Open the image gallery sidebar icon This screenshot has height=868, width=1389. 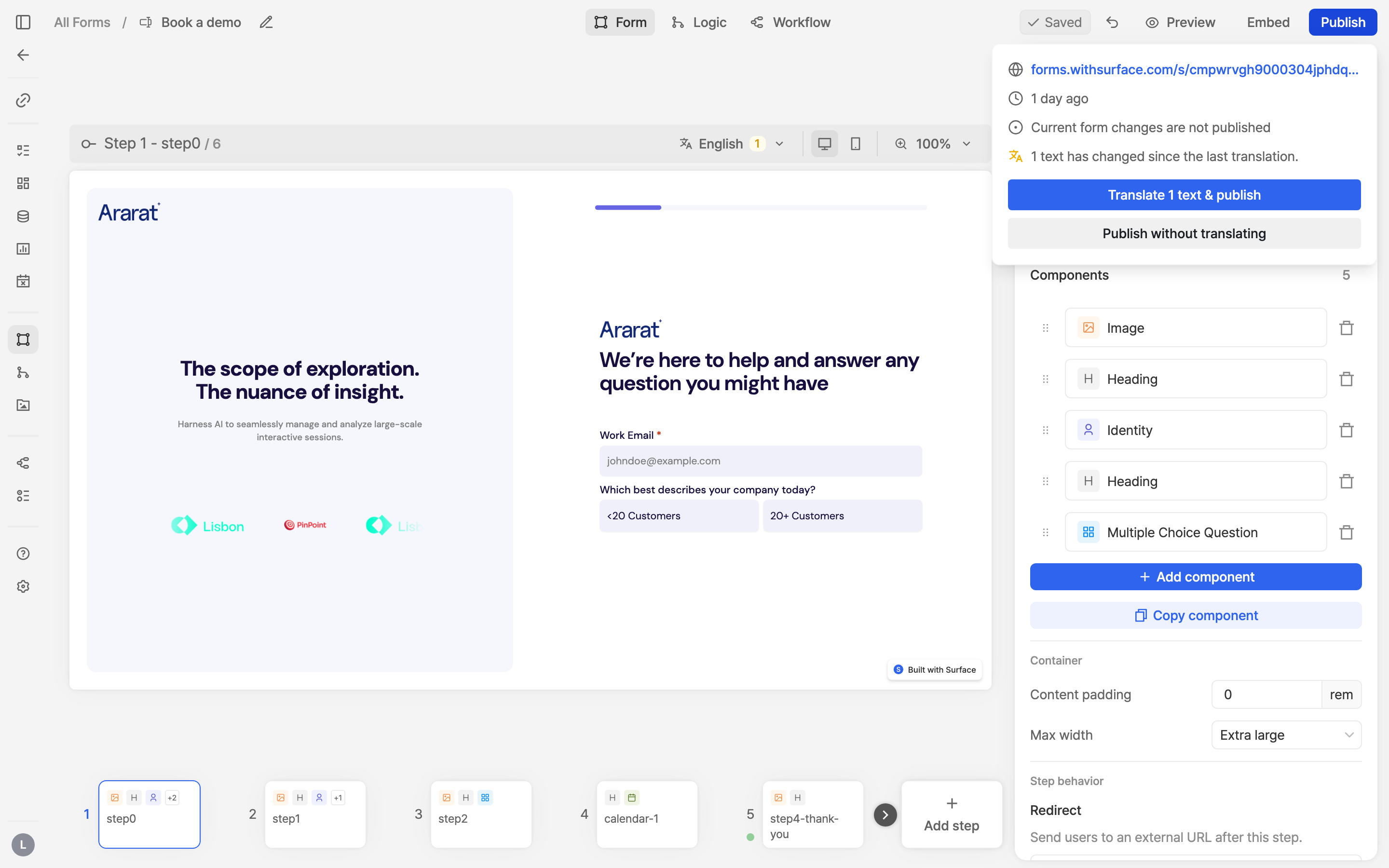(x=23, y=405)
